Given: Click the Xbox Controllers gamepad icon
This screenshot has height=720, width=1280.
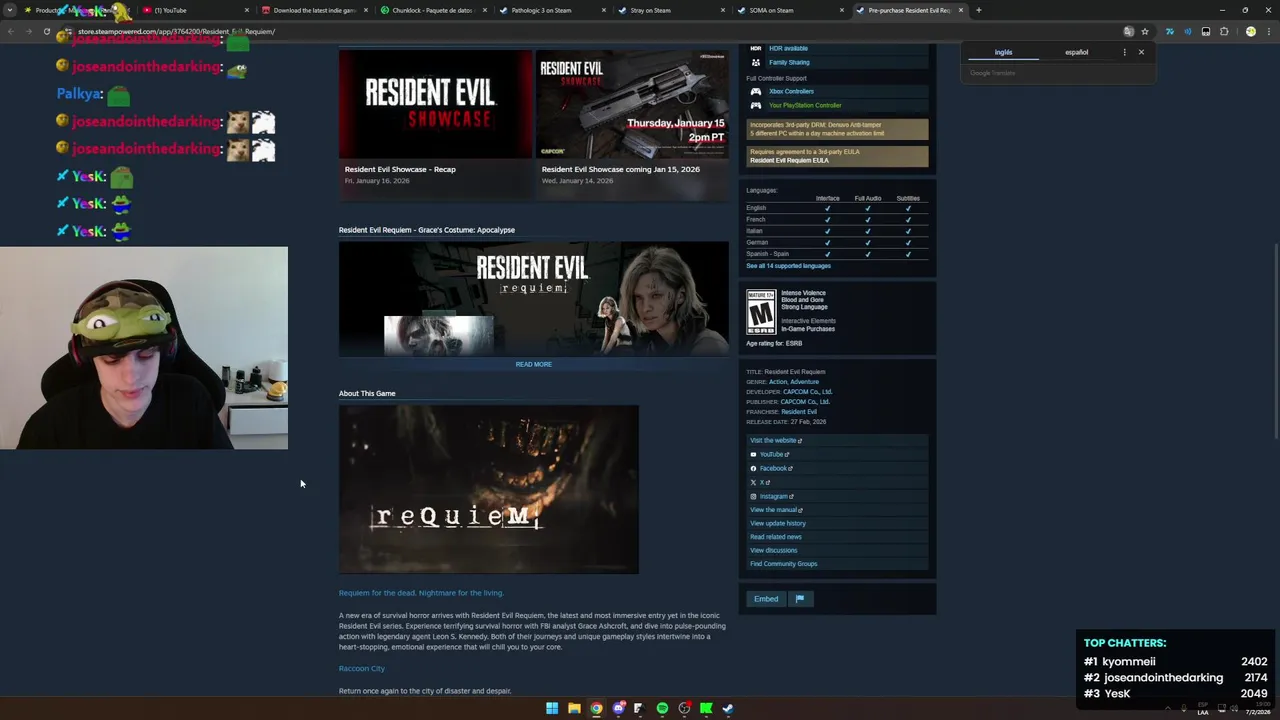Looking at the screenshot, I should [x=756, y=91].
